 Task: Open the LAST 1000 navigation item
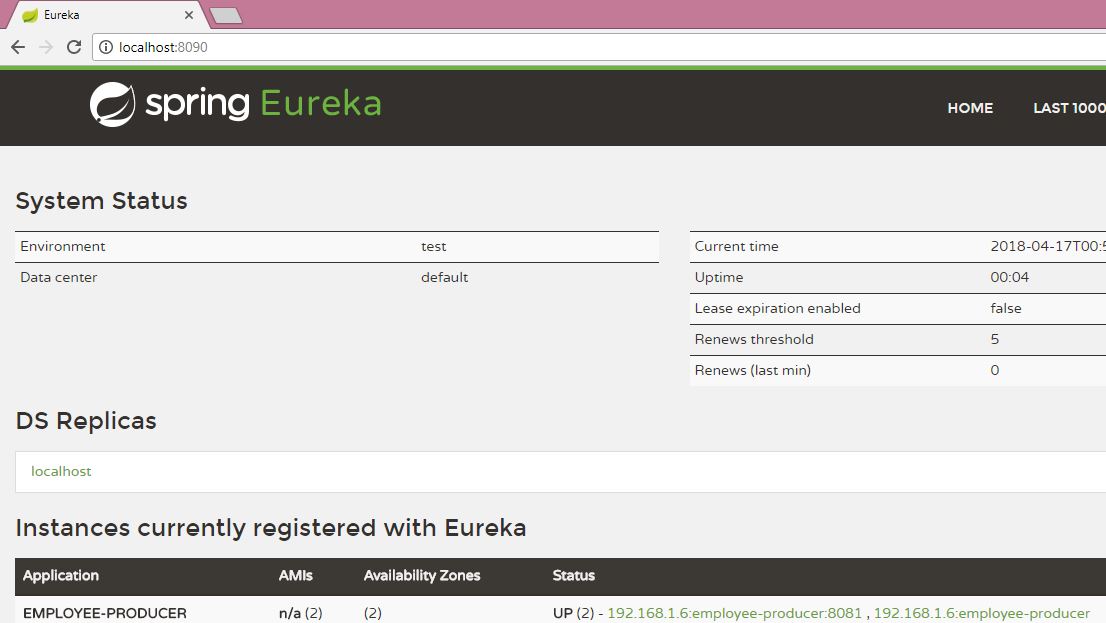tap(1068, 108)
